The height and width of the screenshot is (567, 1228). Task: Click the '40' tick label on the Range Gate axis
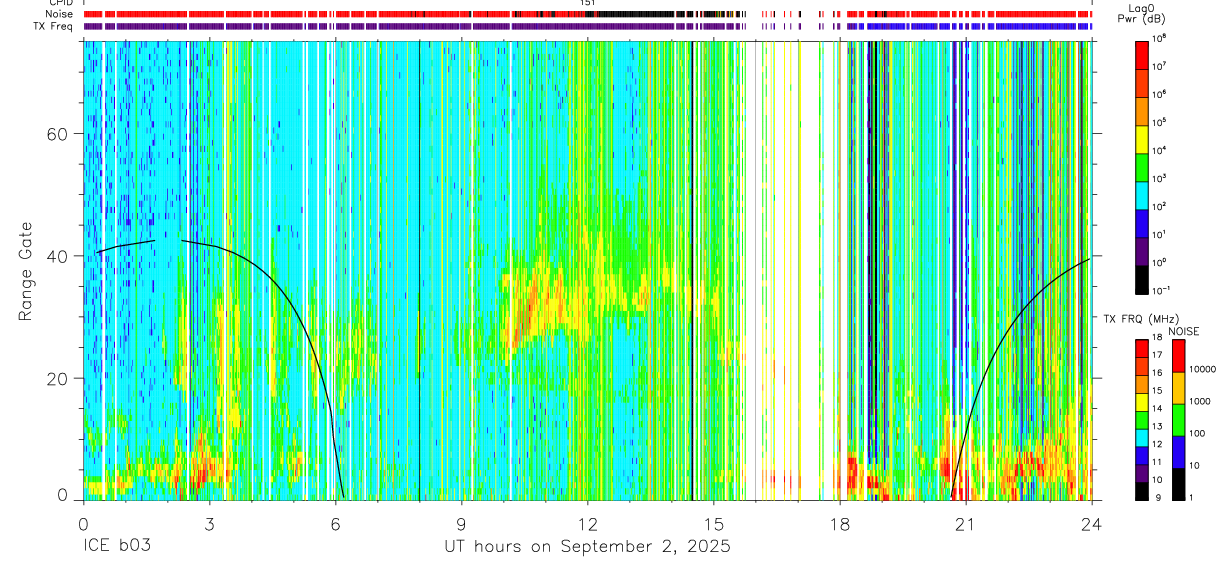pyautogui.click(x=59, y=256)
